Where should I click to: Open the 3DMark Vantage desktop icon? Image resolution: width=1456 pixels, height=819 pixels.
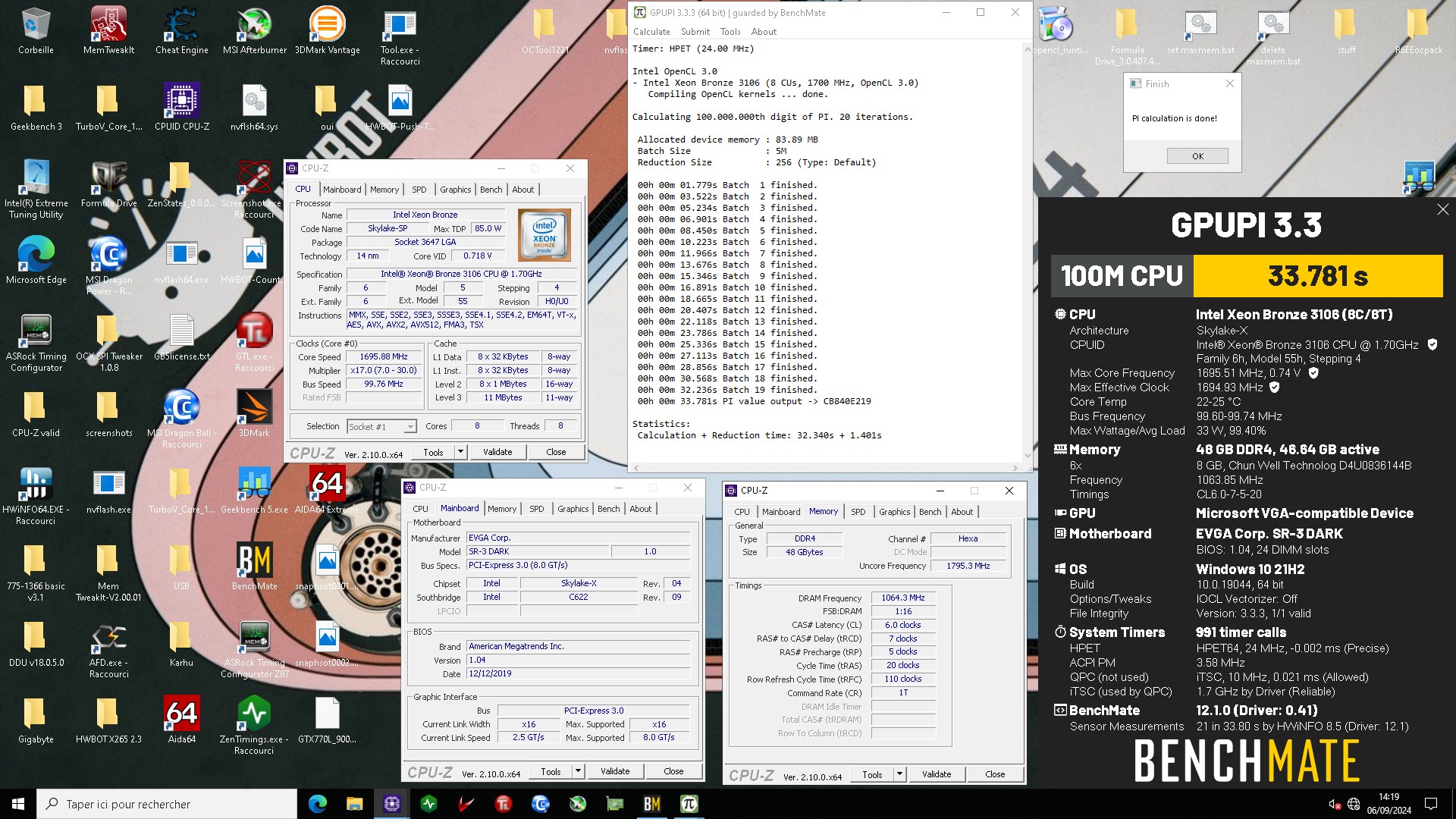[328, 30]
